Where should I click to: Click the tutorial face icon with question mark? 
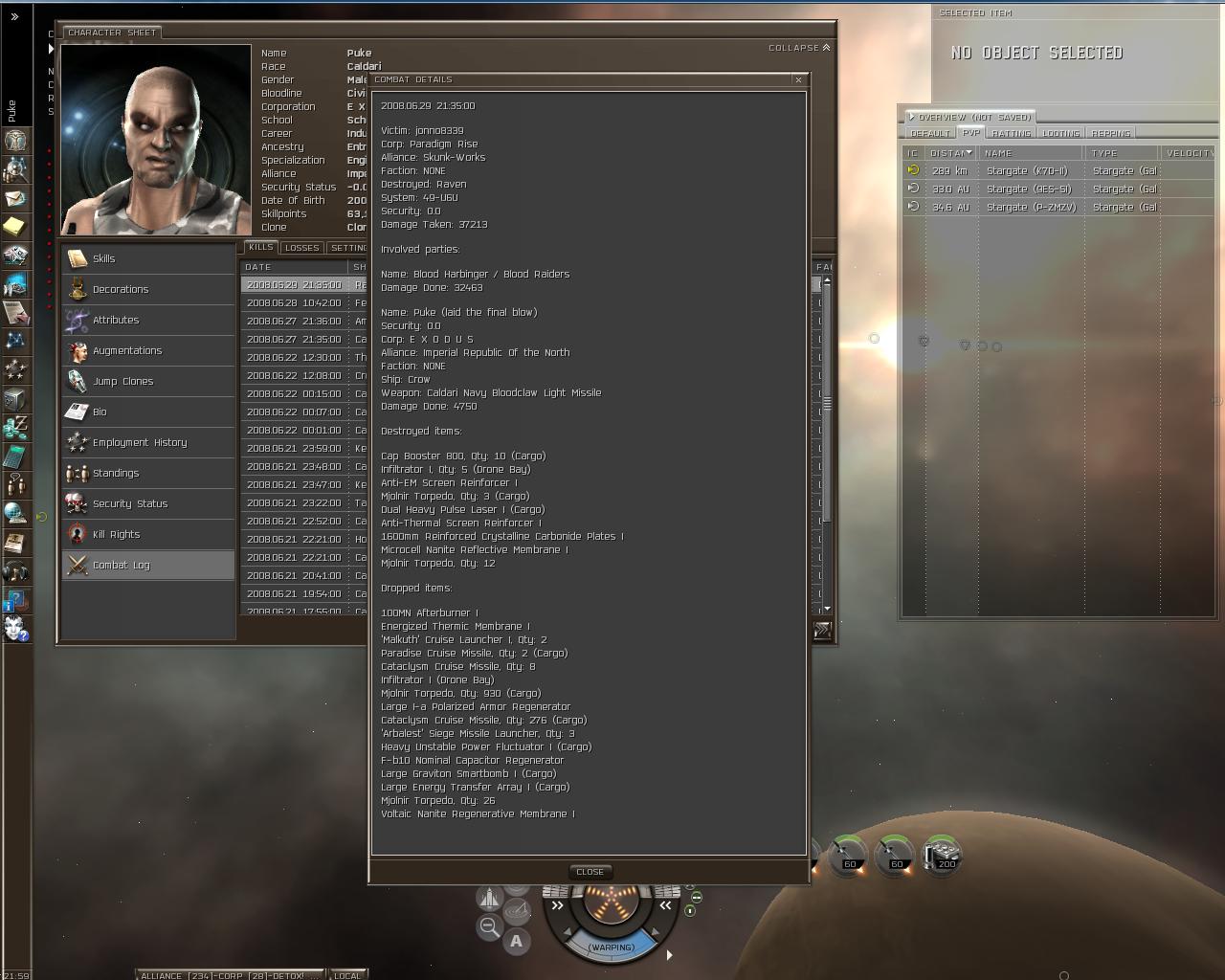(x=15, y=629)
